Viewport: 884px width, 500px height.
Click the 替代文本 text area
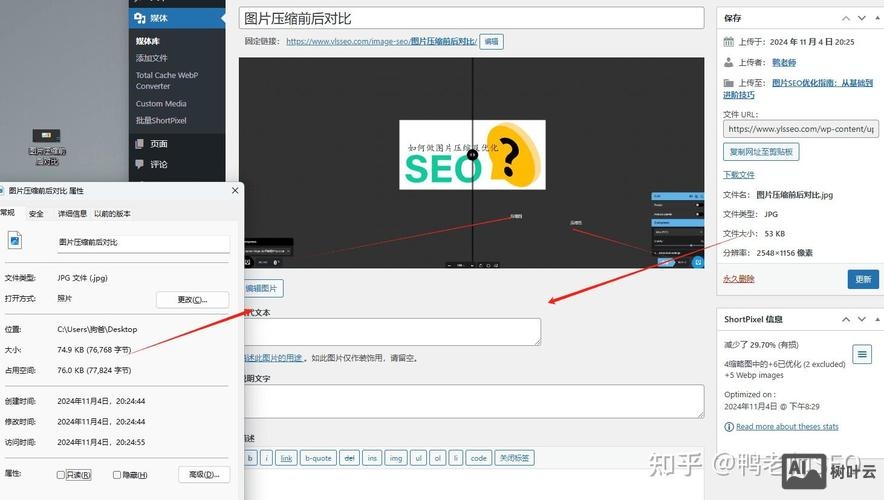392,331
